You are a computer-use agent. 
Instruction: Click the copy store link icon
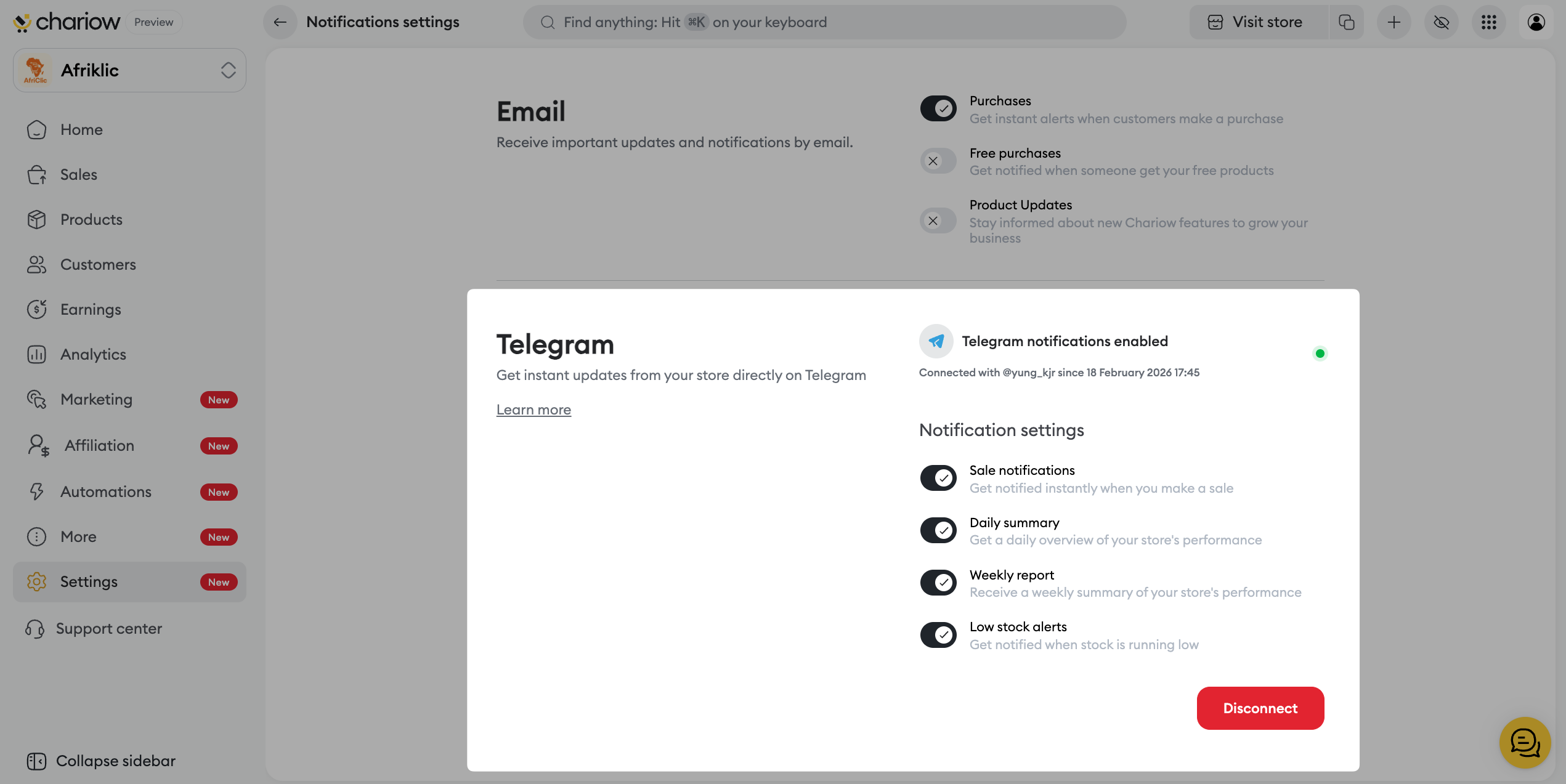click(1347, 22)
